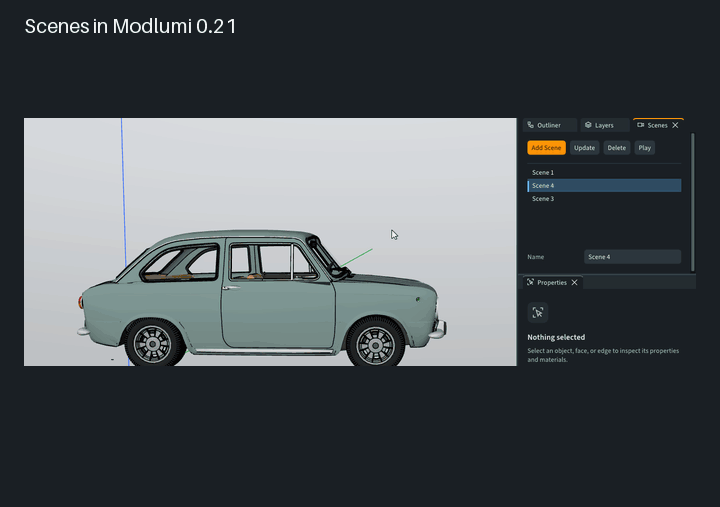Click the Outliner tab icon
The height and width of the screenshot is (507, 720).
pyautogui.click(x=530, y=125)
